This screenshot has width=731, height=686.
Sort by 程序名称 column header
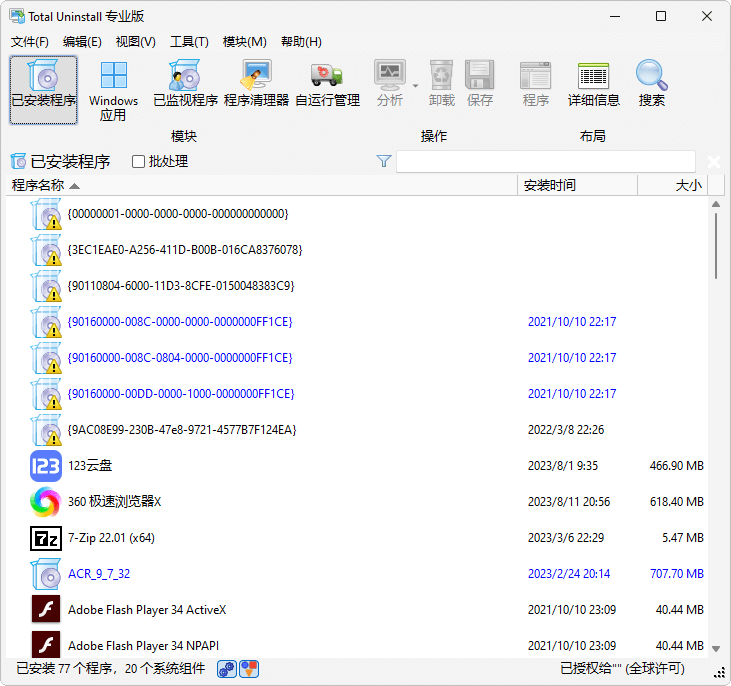pos(261,186)
